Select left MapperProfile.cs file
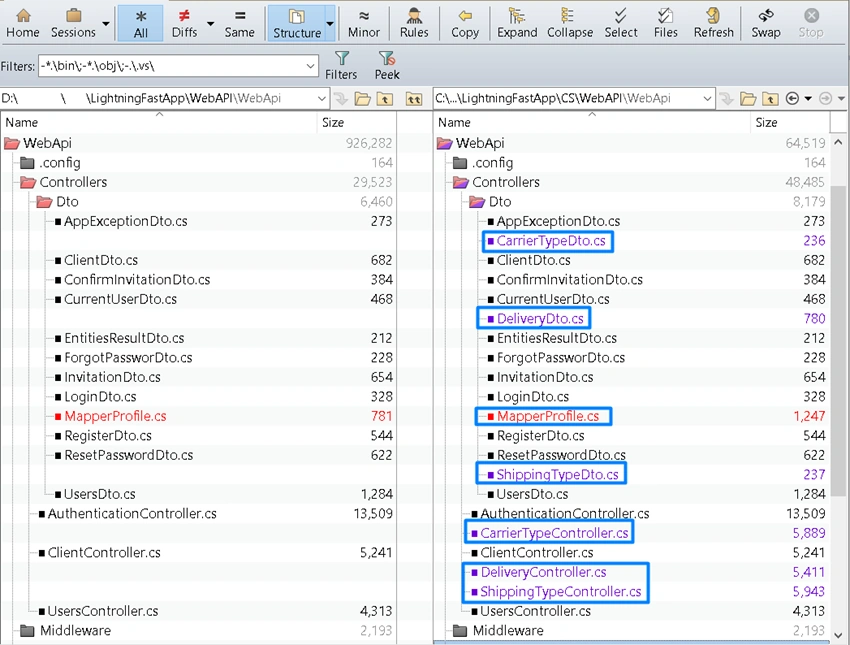 pos(115,416)
